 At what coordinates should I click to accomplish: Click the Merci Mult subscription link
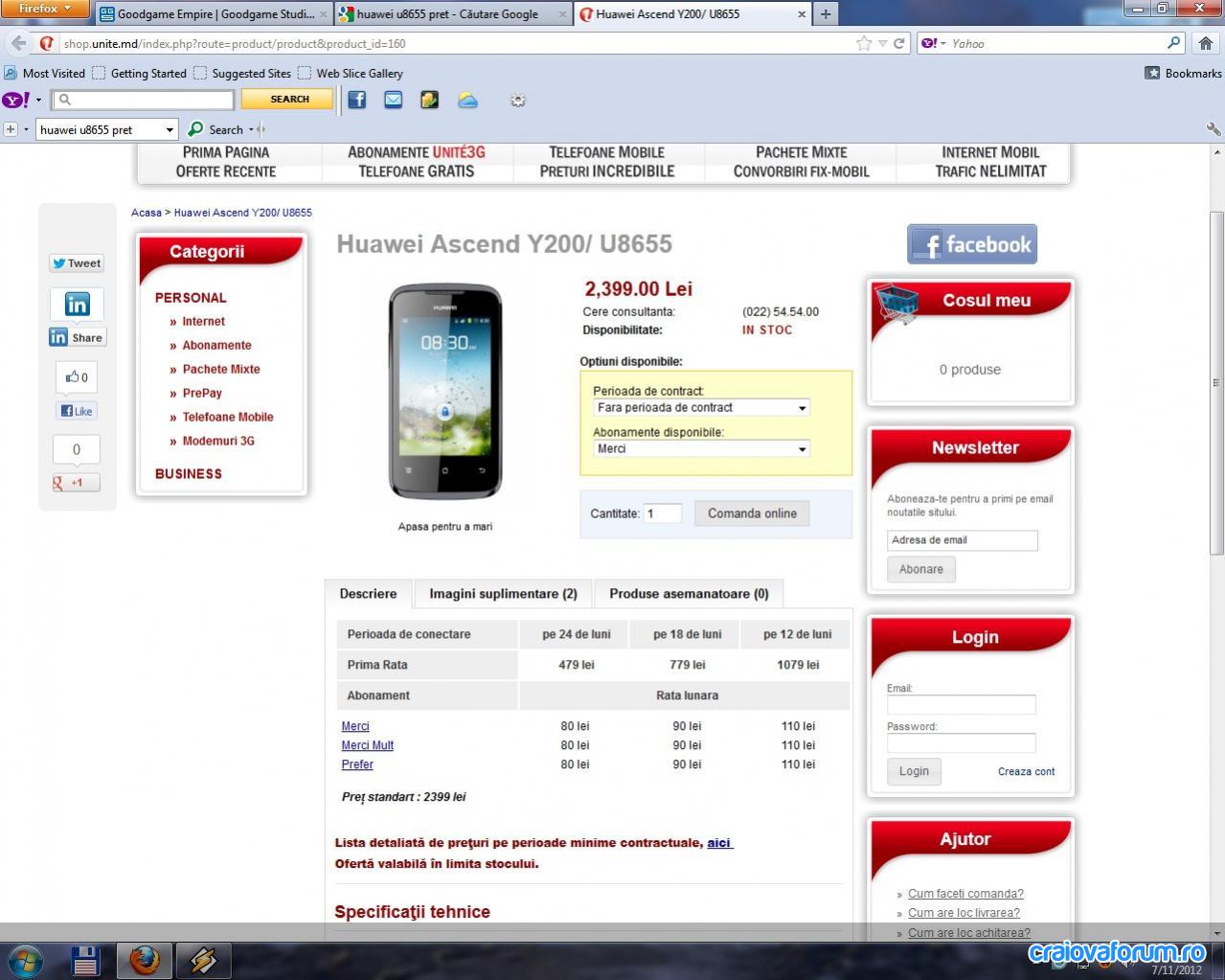pyautogui.click(x=368, y=745)
